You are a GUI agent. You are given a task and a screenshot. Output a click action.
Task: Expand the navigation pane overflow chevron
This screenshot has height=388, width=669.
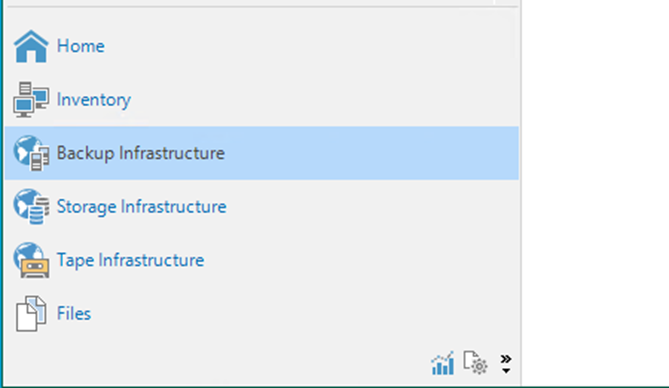click(506, 364)
